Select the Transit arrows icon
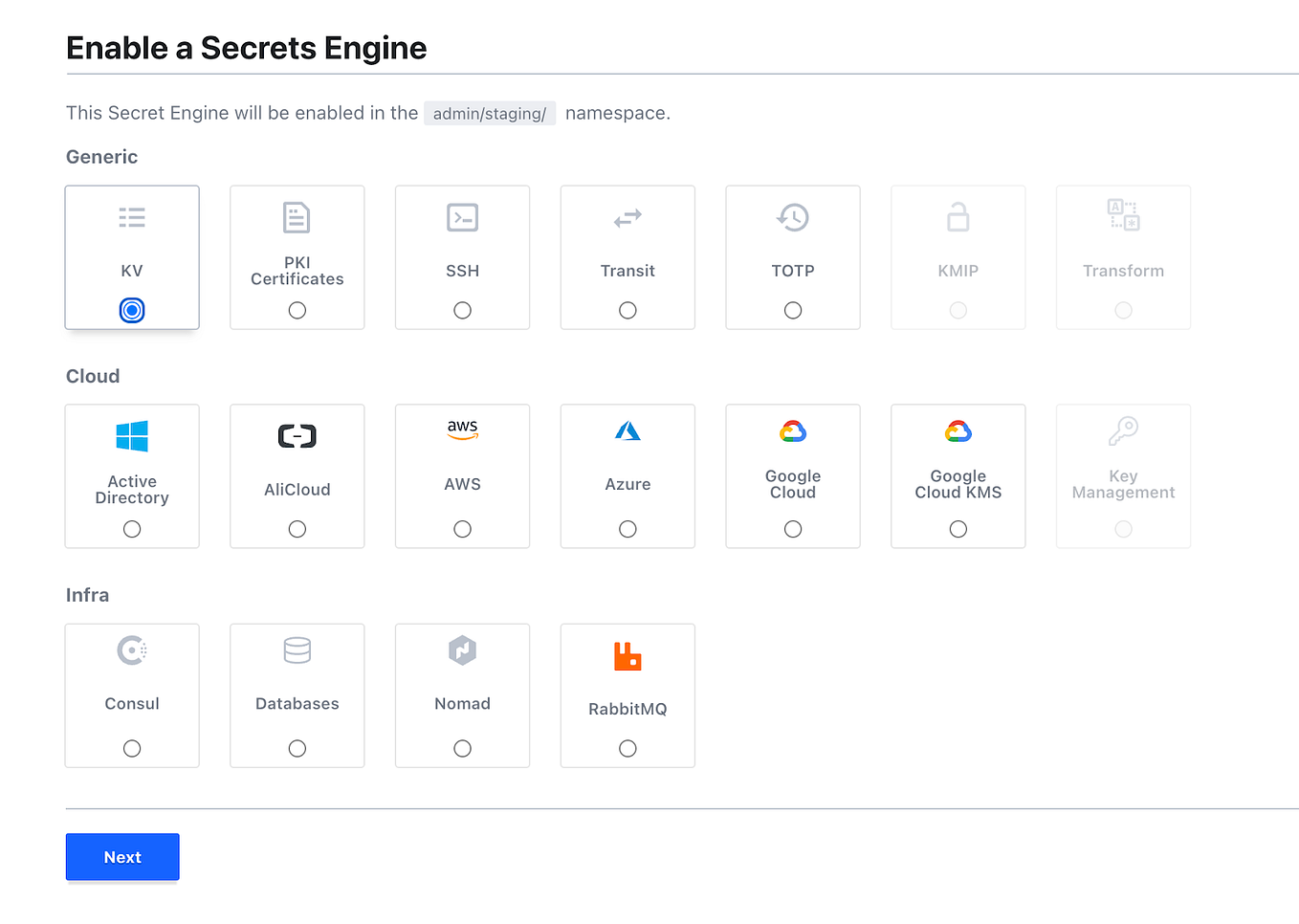Image resolution: width=1299 pixels, height=924 pixels. pos(627,217)
